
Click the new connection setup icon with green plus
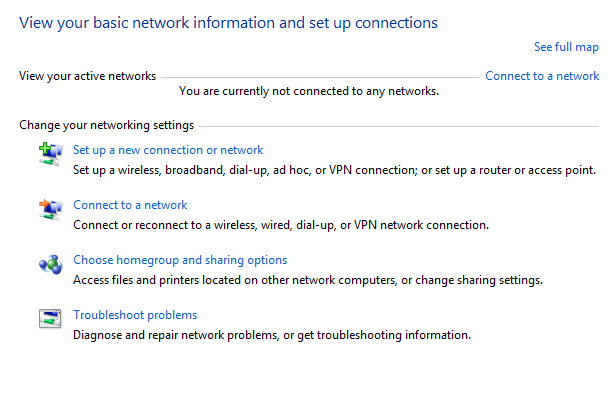pos(50,154)
